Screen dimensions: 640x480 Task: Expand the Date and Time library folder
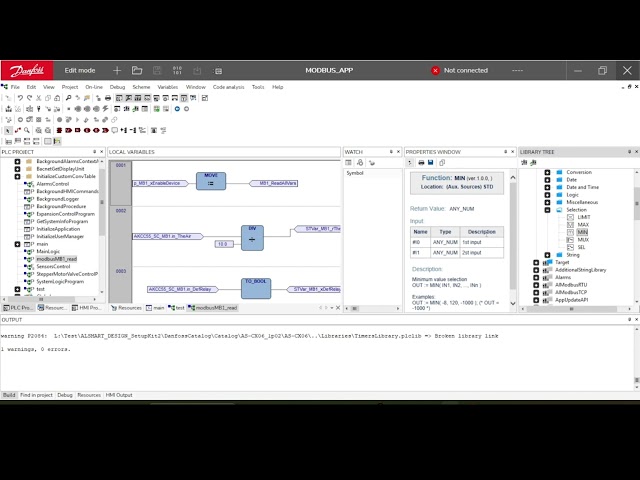[547, 187]
